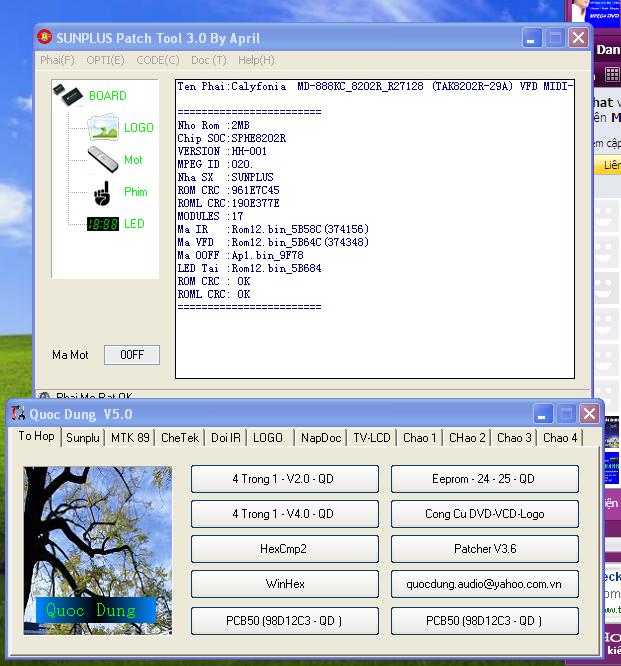Click the Mot remote control icon
Viewport: 621px width, 666px height.
[x=103, y=159]
